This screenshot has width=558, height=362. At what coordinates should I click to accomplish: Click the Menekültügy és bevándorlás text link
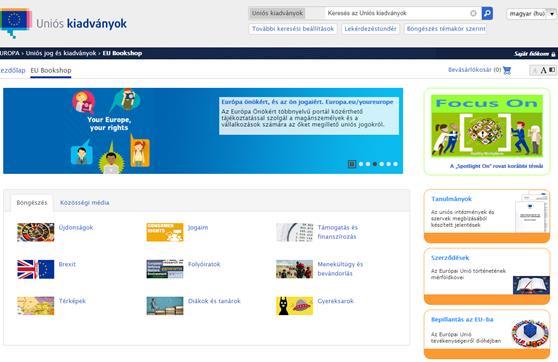point(340,269)
